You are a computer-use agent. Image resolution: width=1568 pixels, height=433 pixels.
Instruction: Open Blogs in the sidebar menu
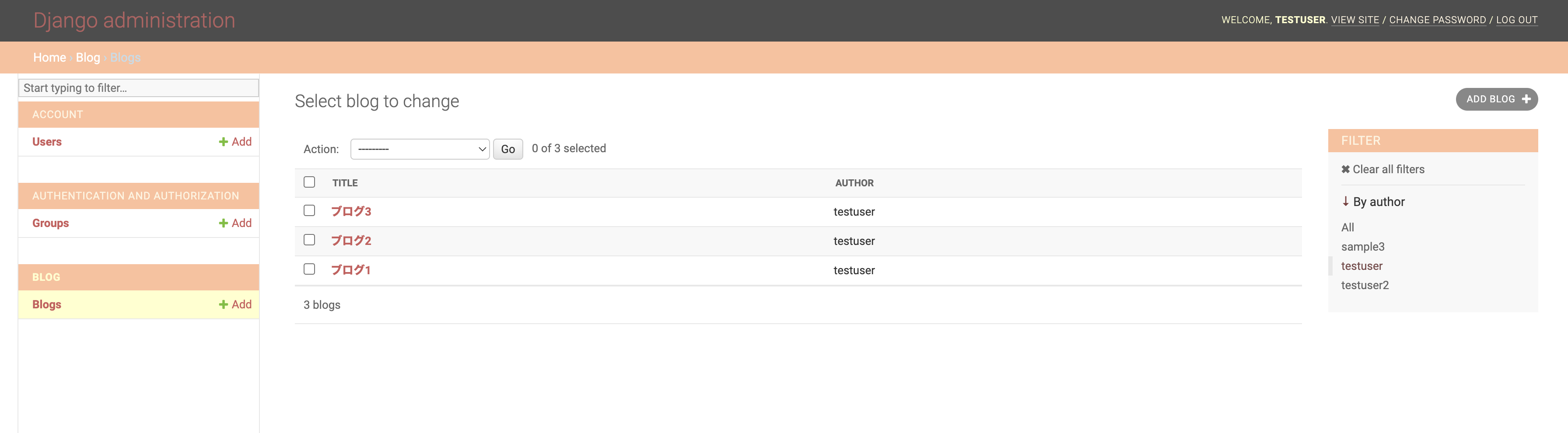[x=47, y=305]
